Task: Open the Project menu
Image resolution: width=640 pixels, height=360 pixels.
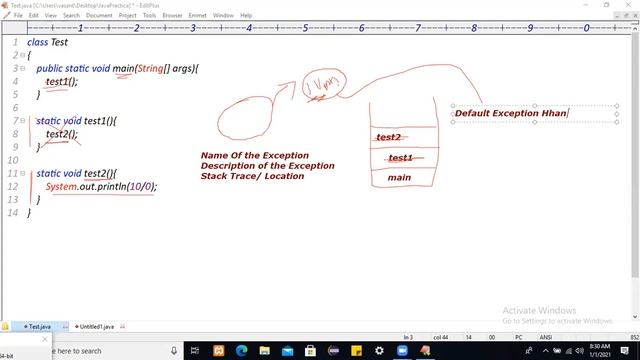Action: (127, 16)
